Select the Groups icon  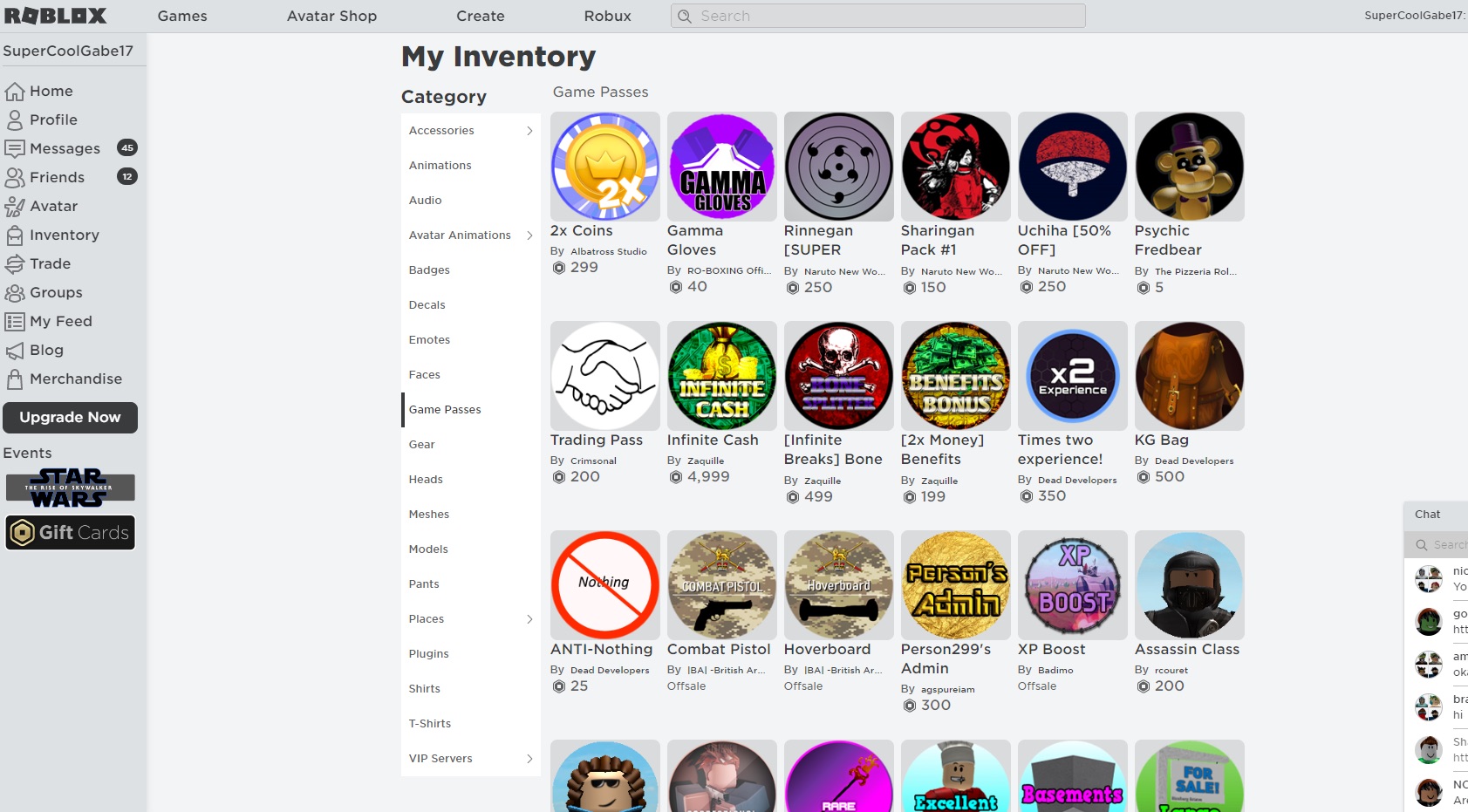16,292
